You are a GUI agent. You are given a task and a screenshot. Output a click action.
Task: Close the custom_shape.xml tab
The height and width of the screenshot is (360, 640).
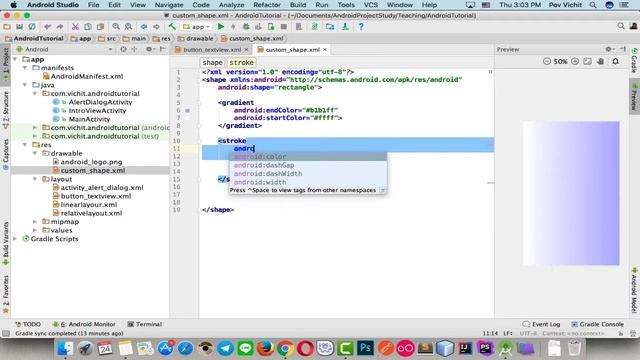point(325,49)
